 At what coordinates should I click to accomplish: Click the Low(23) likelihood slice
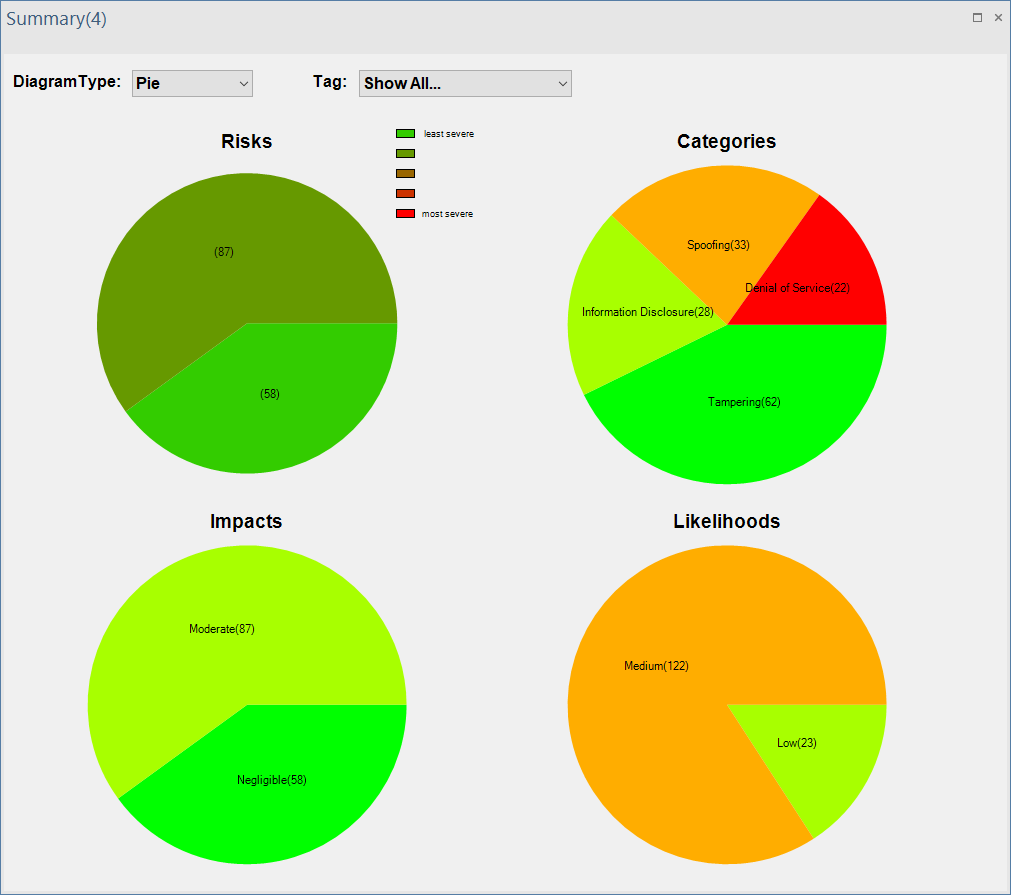coord(797,743)
